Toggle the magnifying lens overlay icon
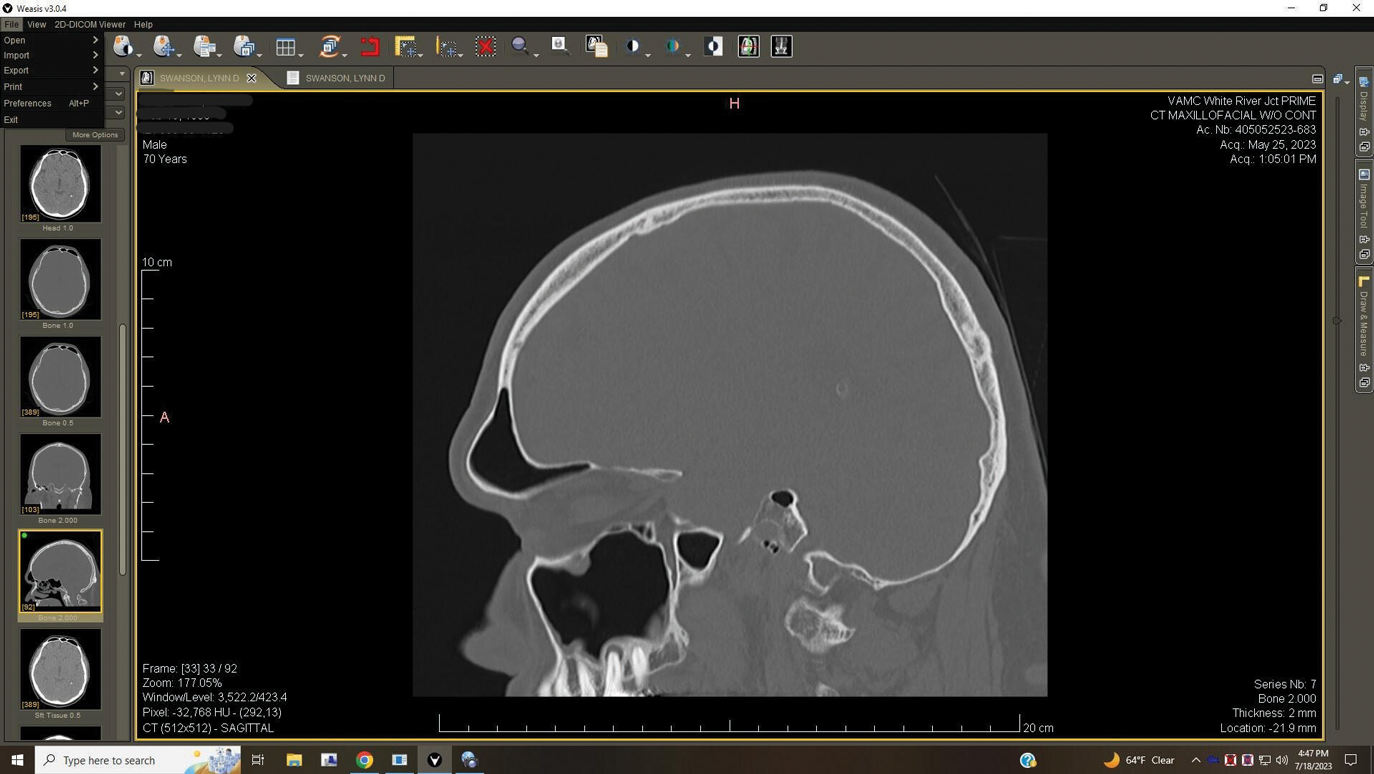 point(560,45)
